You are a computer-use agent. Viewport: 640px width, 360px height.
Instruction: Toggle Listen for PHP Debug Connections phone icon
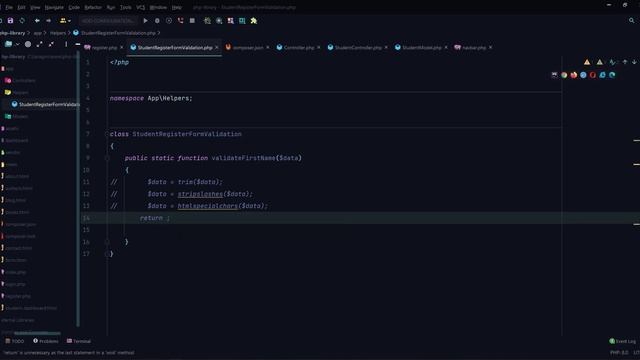coord(180,20)
